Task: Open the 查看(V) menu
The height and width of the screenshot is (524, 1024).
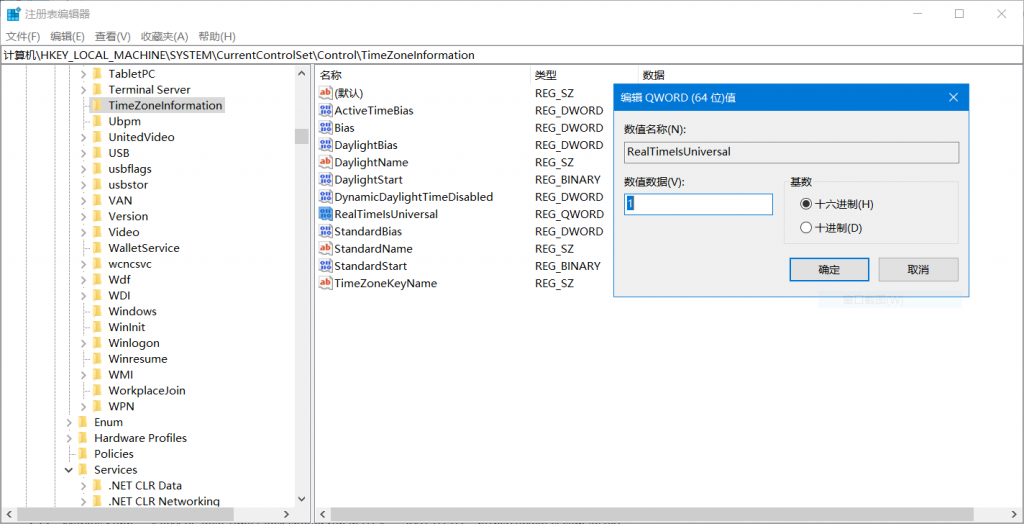Action: pos(113,37)
